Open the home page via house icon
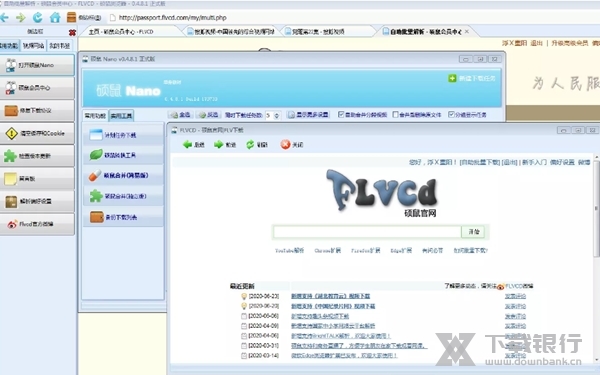The width and height of the screenshot is (600, 375). click(x=55, y=17)
